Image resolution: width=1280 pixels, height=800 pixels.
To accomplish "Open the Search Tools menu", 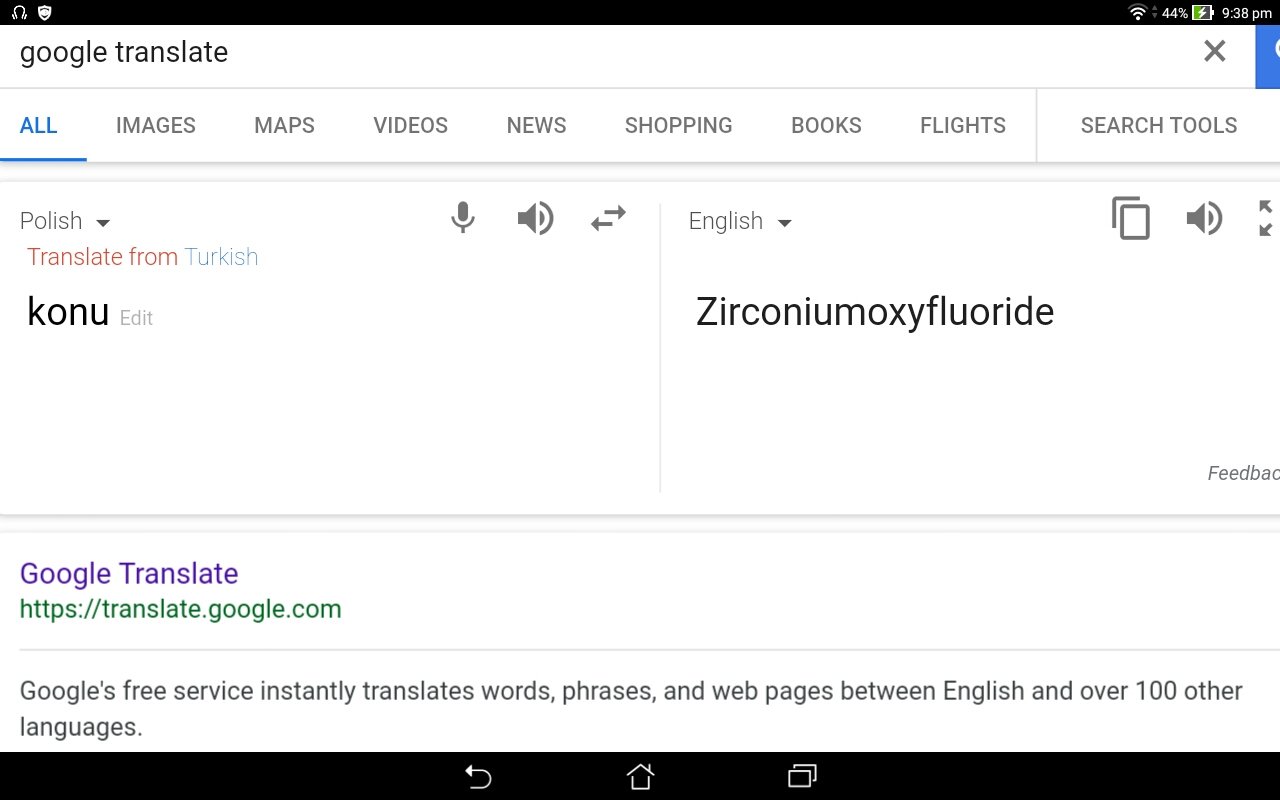I will coord(1158,125).
